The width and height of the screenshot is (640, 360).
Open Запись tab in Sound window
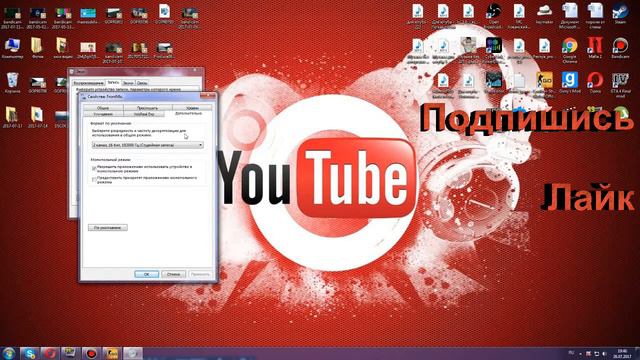[x=113, y=82]
